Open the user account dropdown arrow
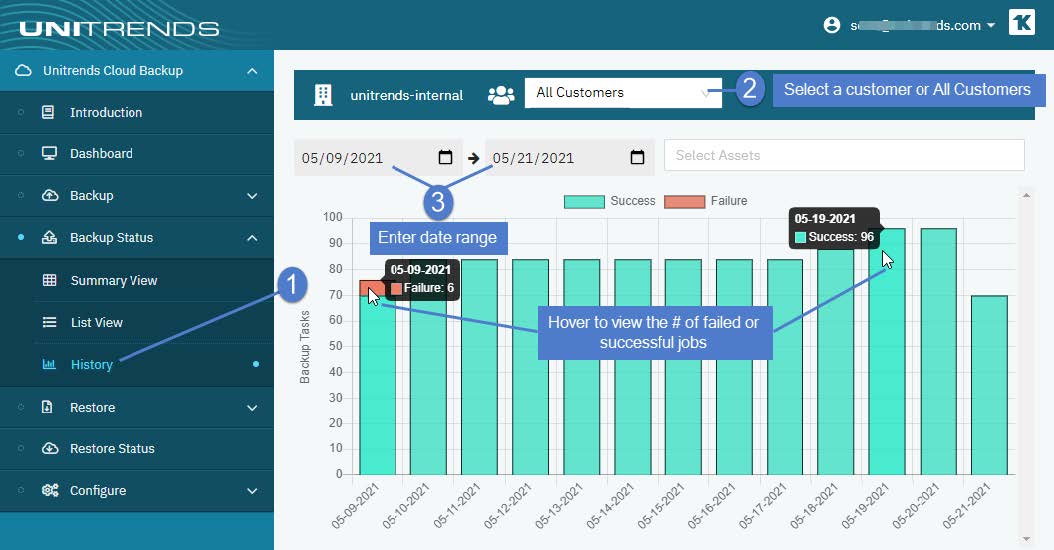This screenshot has height=550, width=1054. click(991, 26)
